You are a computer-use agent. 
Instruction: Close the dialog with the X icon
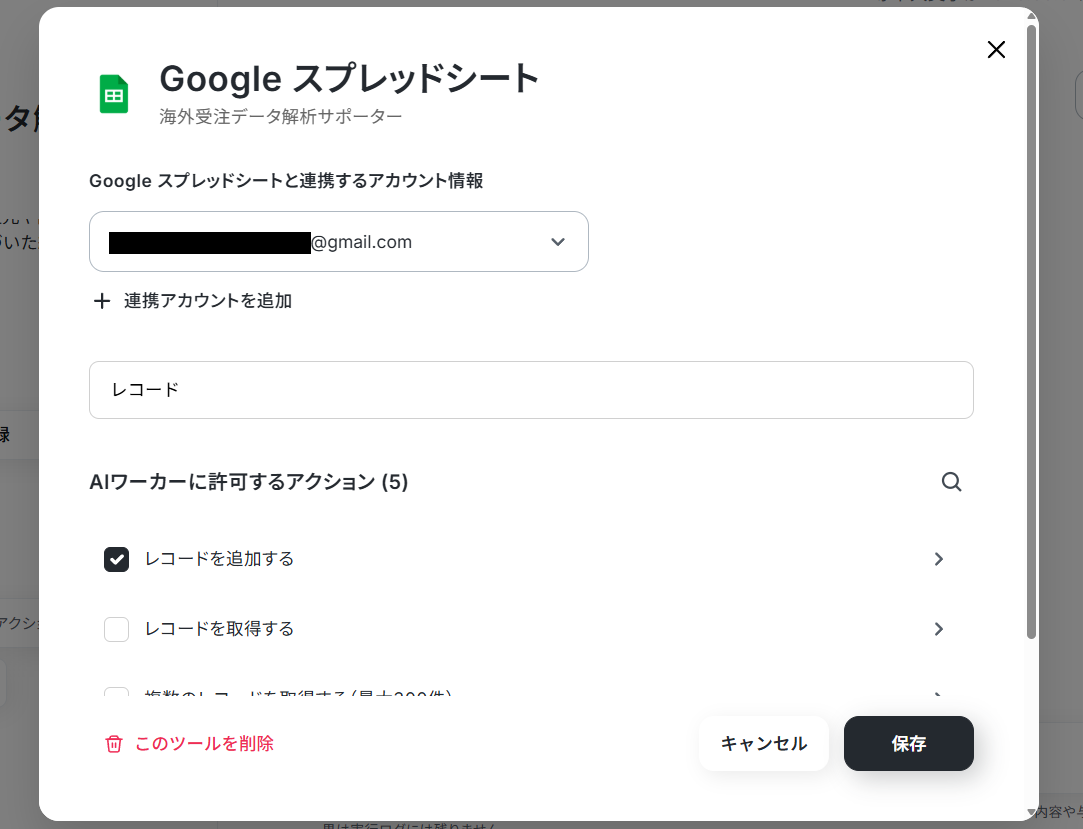click(x=996, y=50)
